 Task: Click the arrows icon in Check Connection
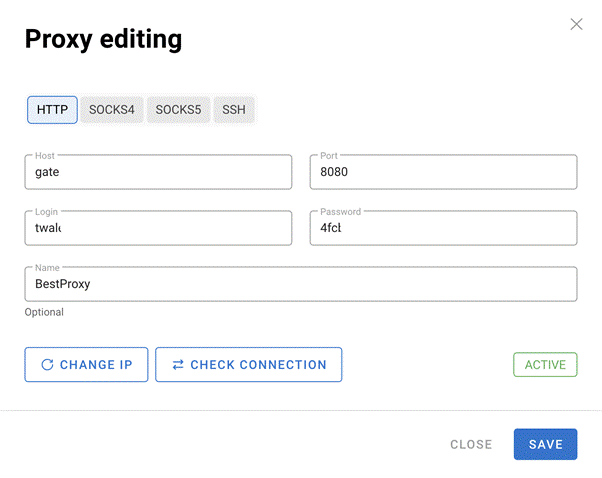pyautogui.click(x=178, y=364)
